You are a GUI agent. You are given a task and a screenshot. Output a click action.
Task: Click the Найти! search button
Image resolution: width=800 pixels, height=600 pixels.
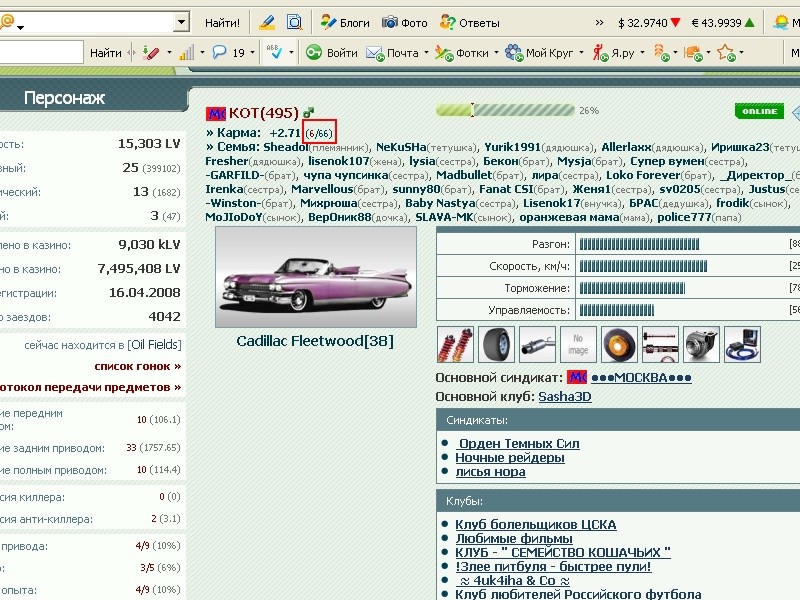click(222, 23)
